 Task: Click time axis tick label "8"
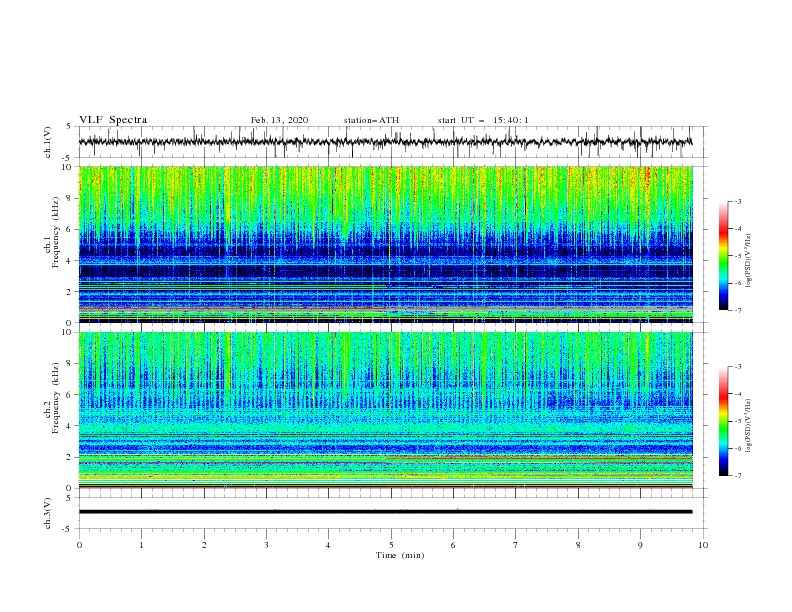tap(578, 545)
